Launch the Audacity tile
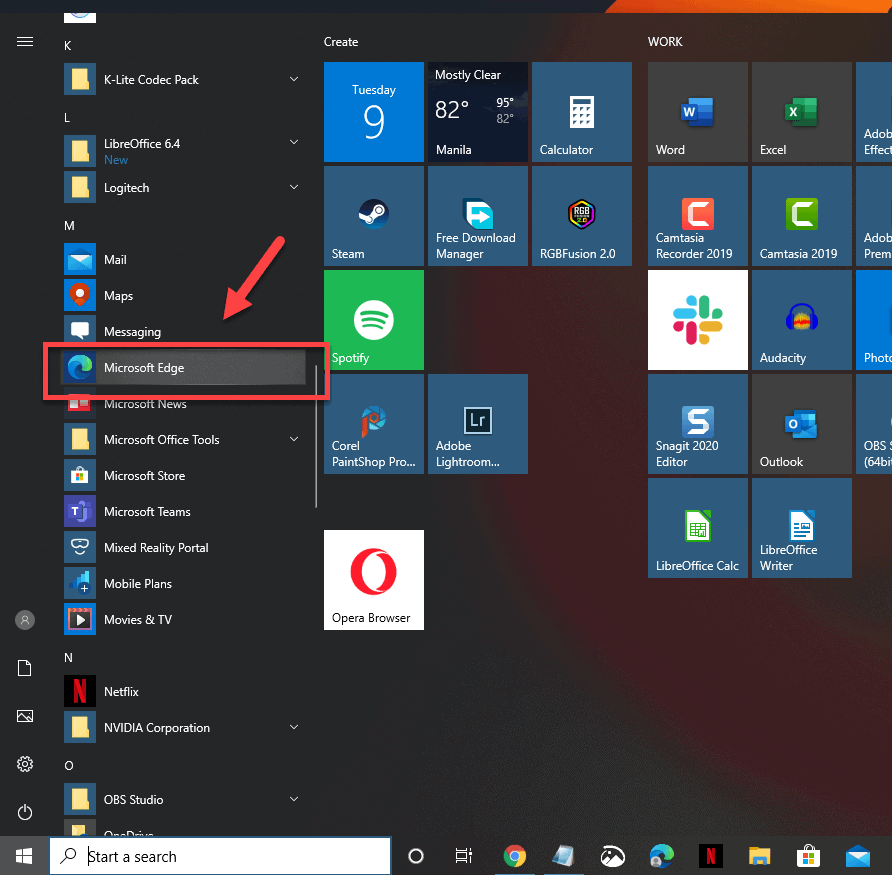Viewport: 892px width, 875px height. point(802,320)
